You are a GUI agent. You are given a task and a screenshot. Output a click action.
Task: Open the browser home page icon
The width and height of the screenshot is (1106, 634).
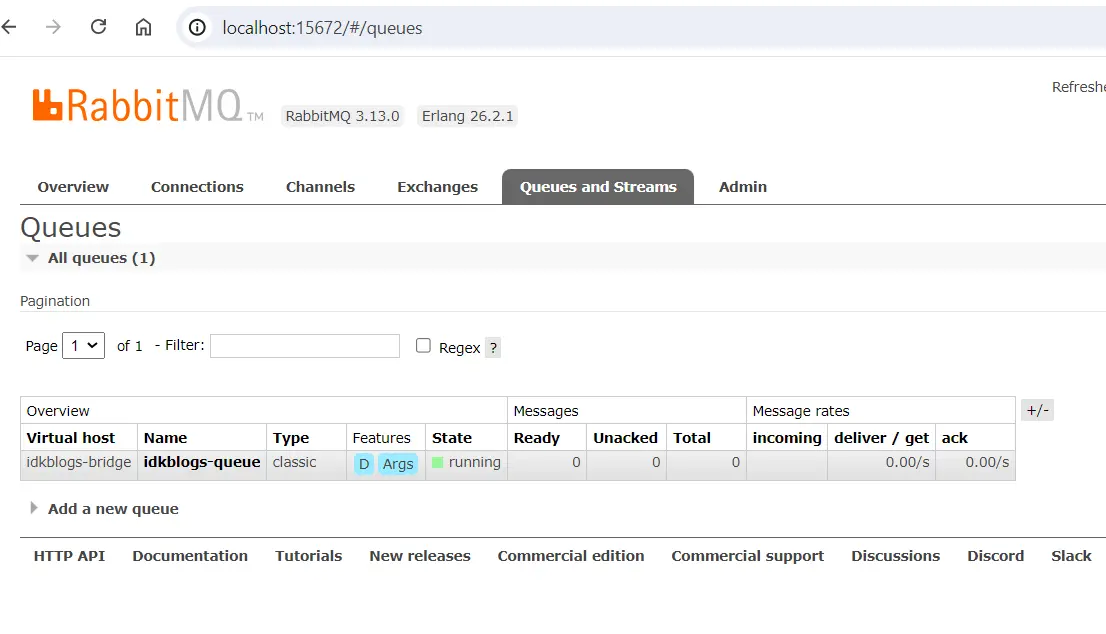click(143, 28)
